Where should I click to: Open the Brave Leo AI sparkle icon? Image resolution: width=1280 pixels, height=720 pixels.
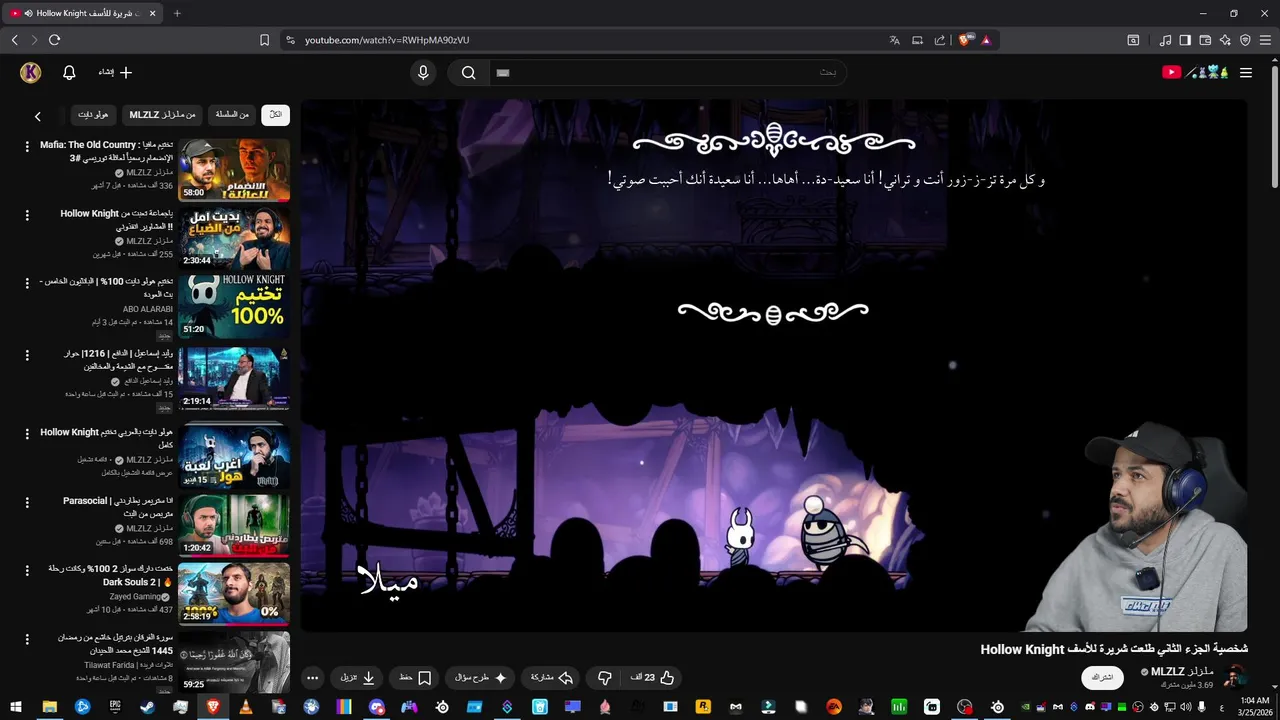point(1225,40)
